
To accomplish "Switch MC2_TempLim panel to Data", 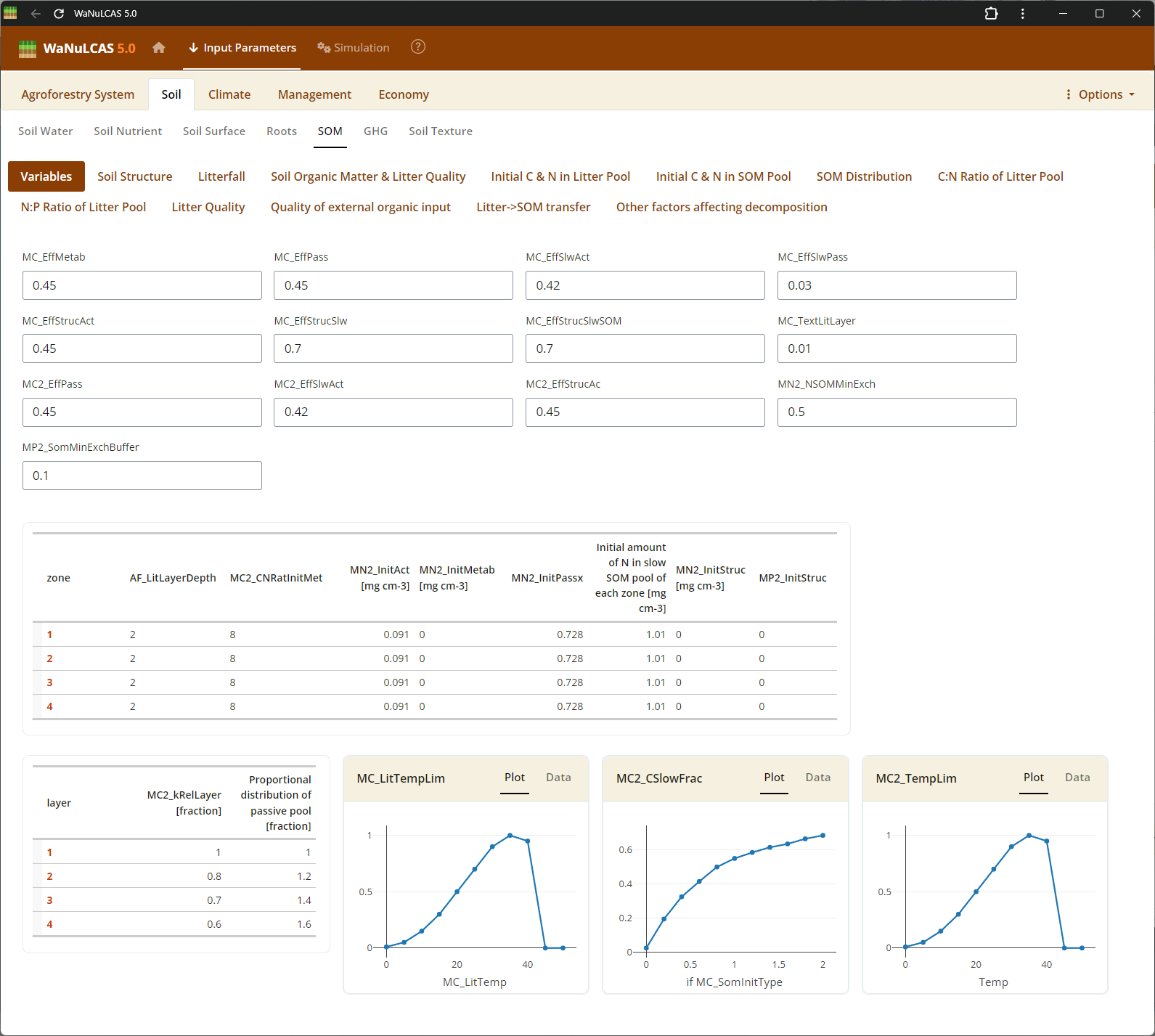I will point(1077,778).
